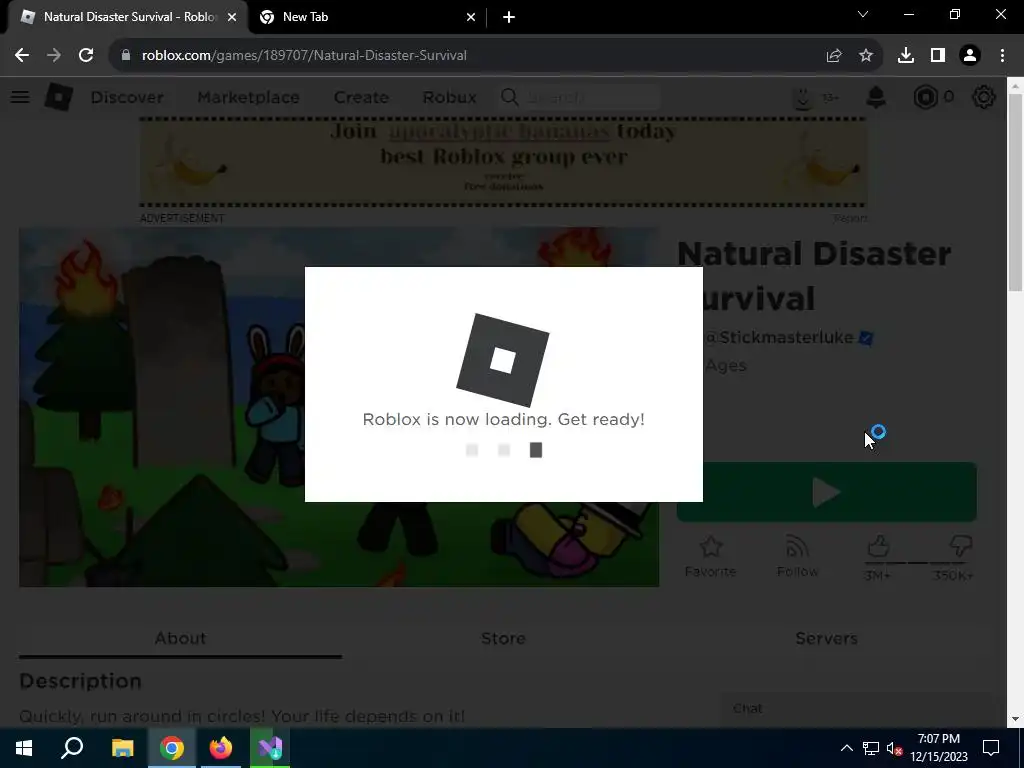The height and width of the screenshot is (768, 1024).
Task: Bookmark this page with the star
Action: coord(866,56)
